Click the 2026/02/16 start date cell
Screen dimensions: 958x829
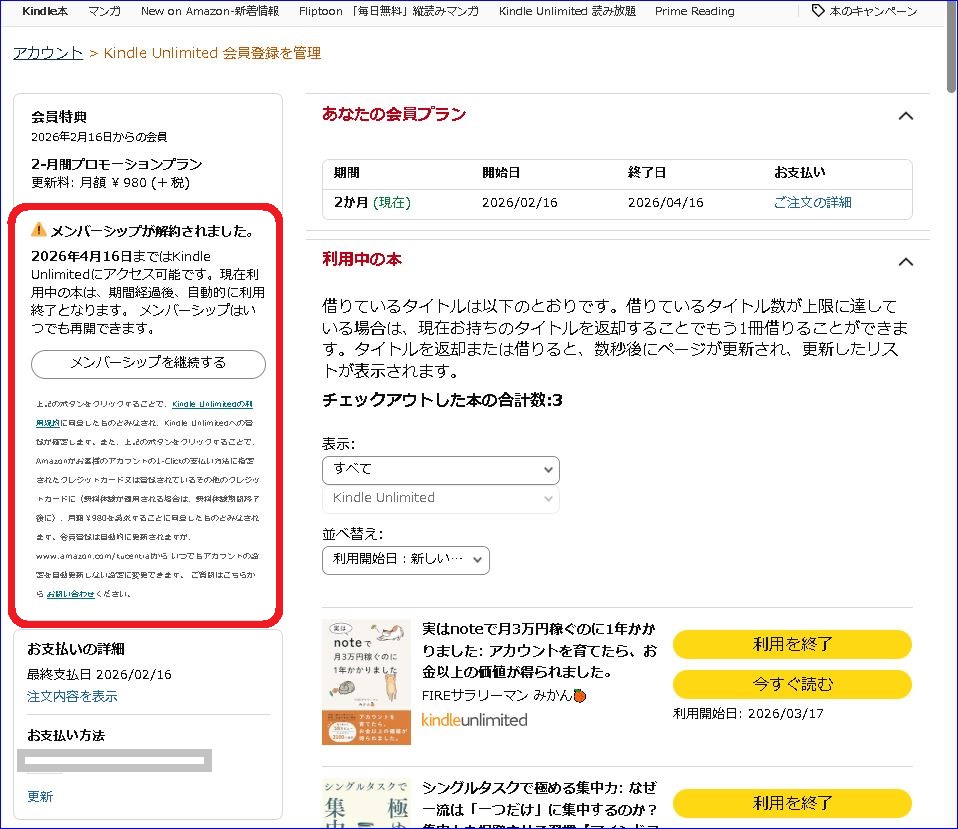click(x=519, y=202)
